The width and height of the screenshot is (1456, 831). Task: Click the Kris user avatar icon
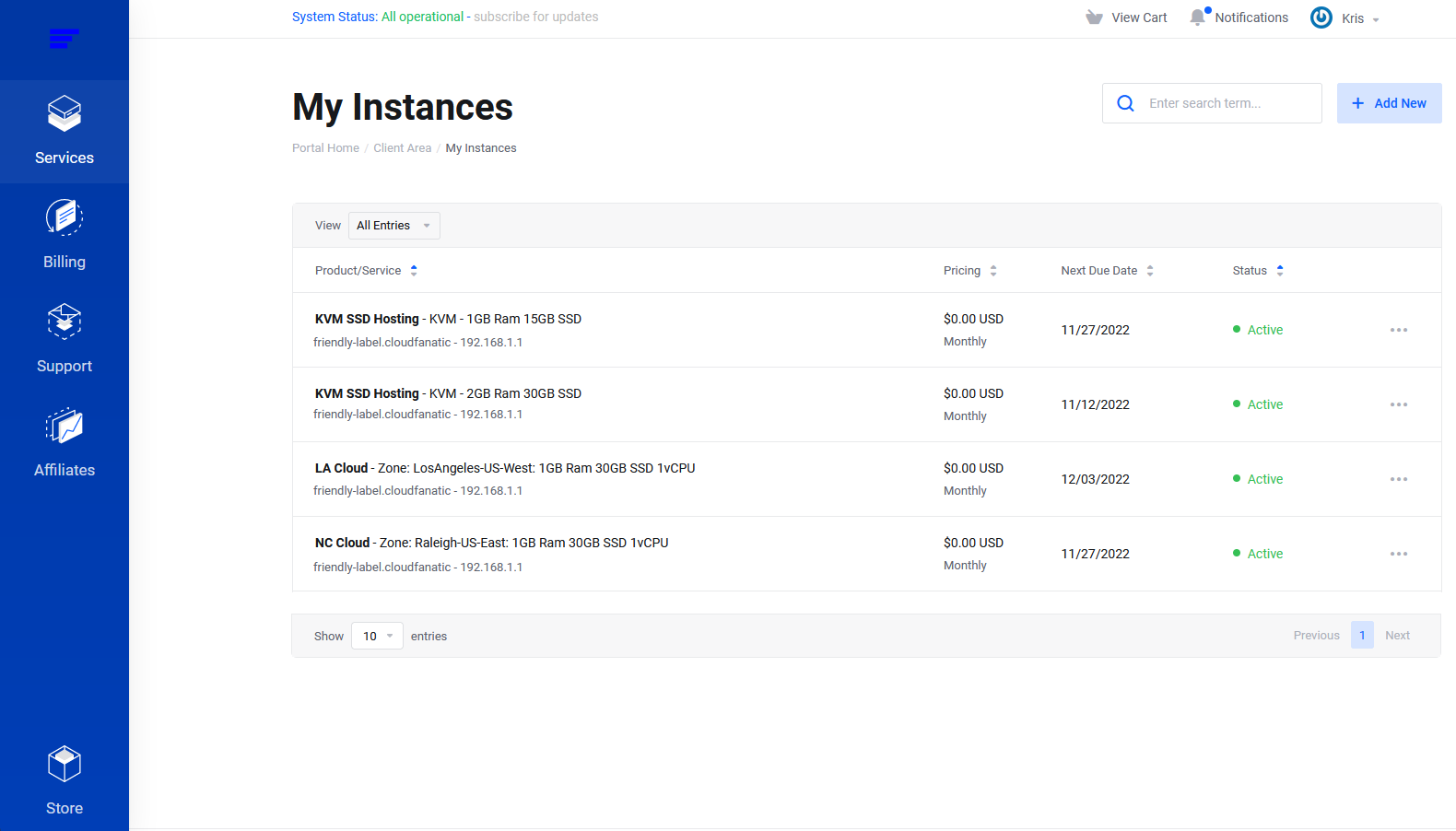pyautogui.click(x=1321, y=18)
